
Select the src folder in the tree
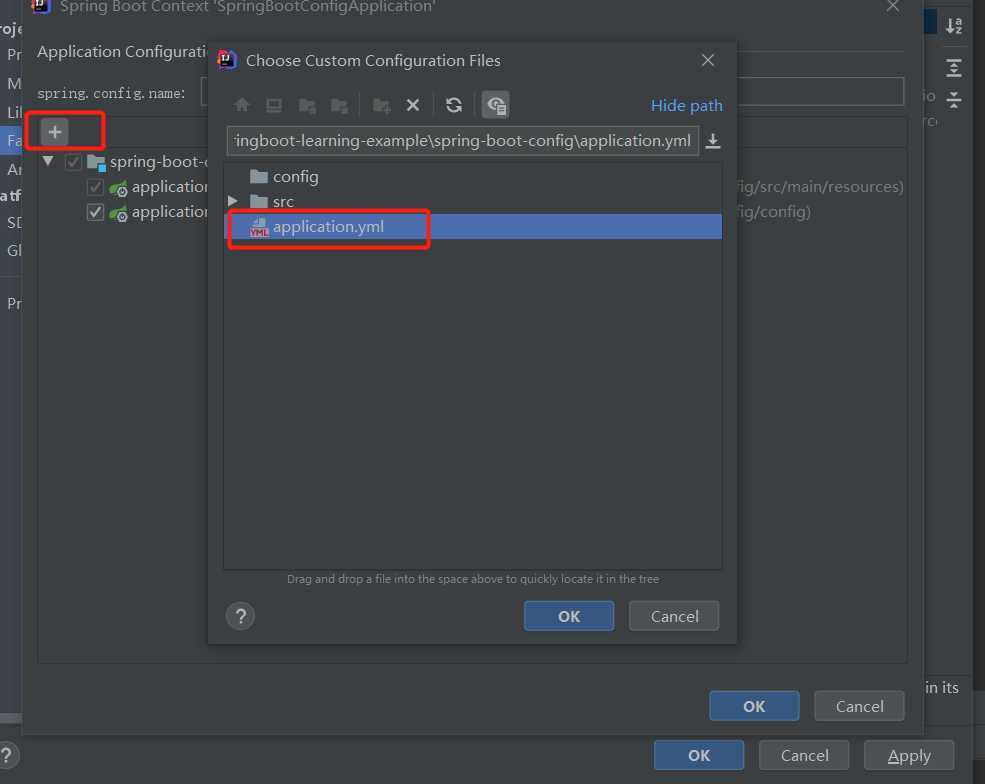coord(473,202)
